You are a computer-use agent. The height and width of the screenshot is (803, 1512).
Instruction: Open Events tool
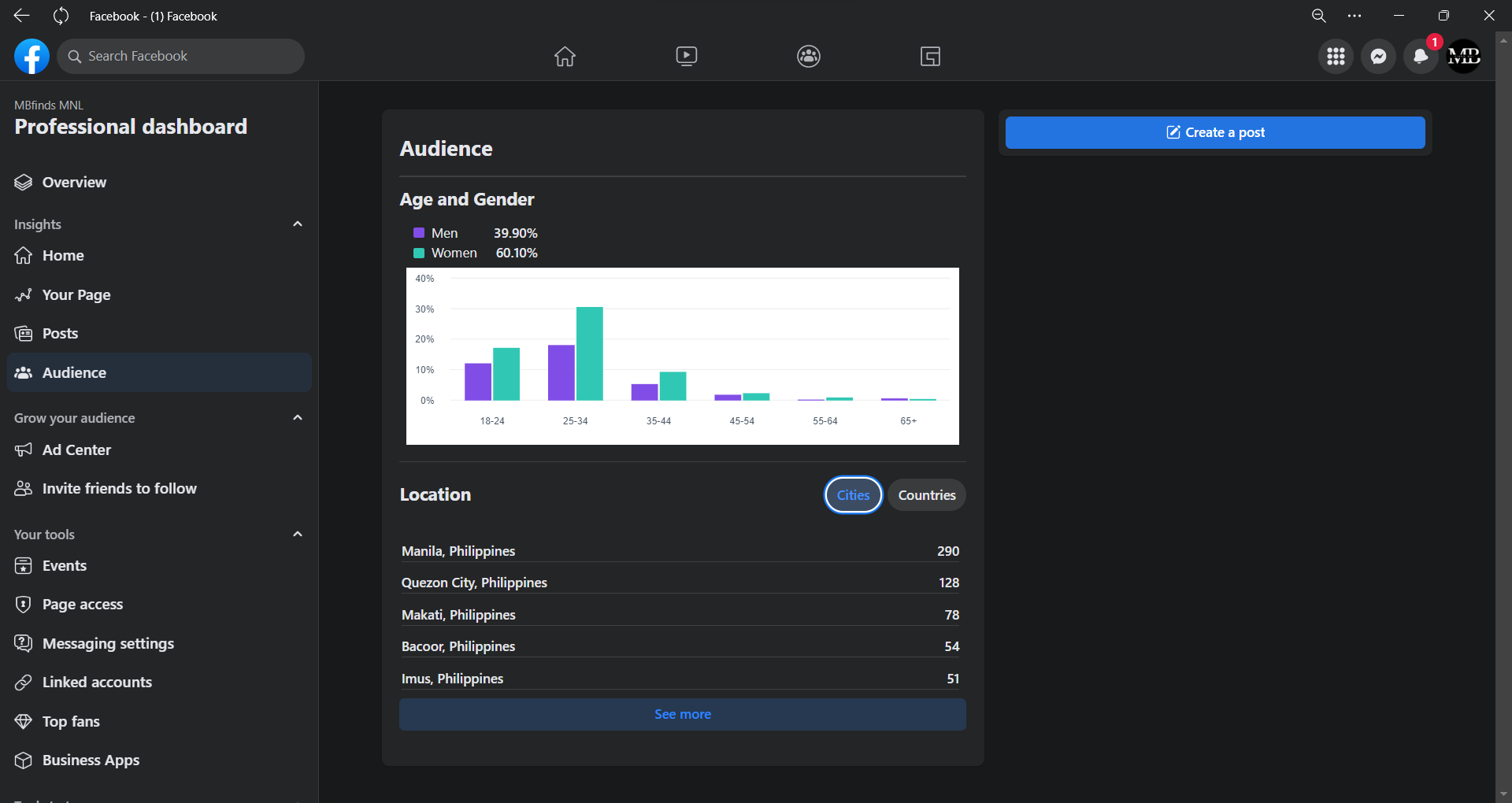pyautogui.click(x=159, y=565)
